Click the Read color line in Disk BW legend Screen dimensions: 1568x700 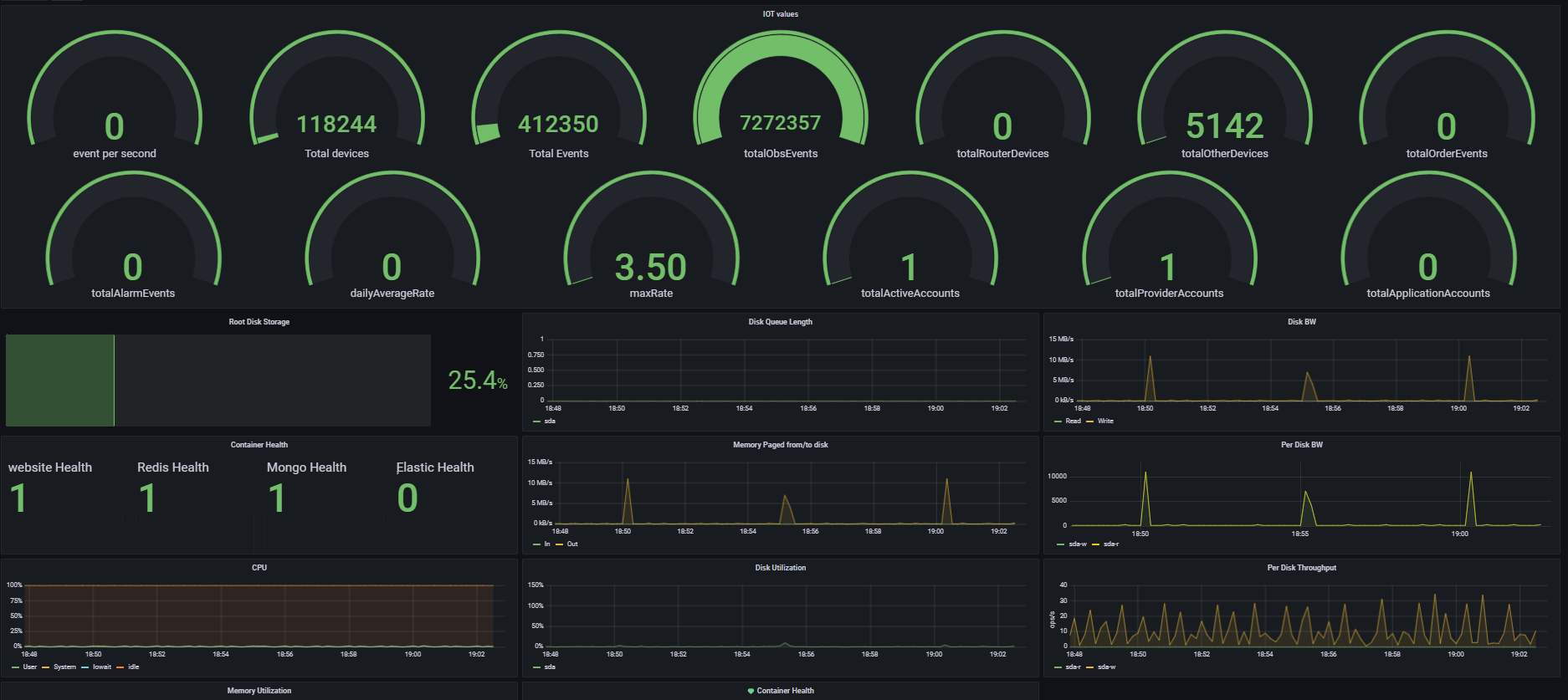[1058, 422]
